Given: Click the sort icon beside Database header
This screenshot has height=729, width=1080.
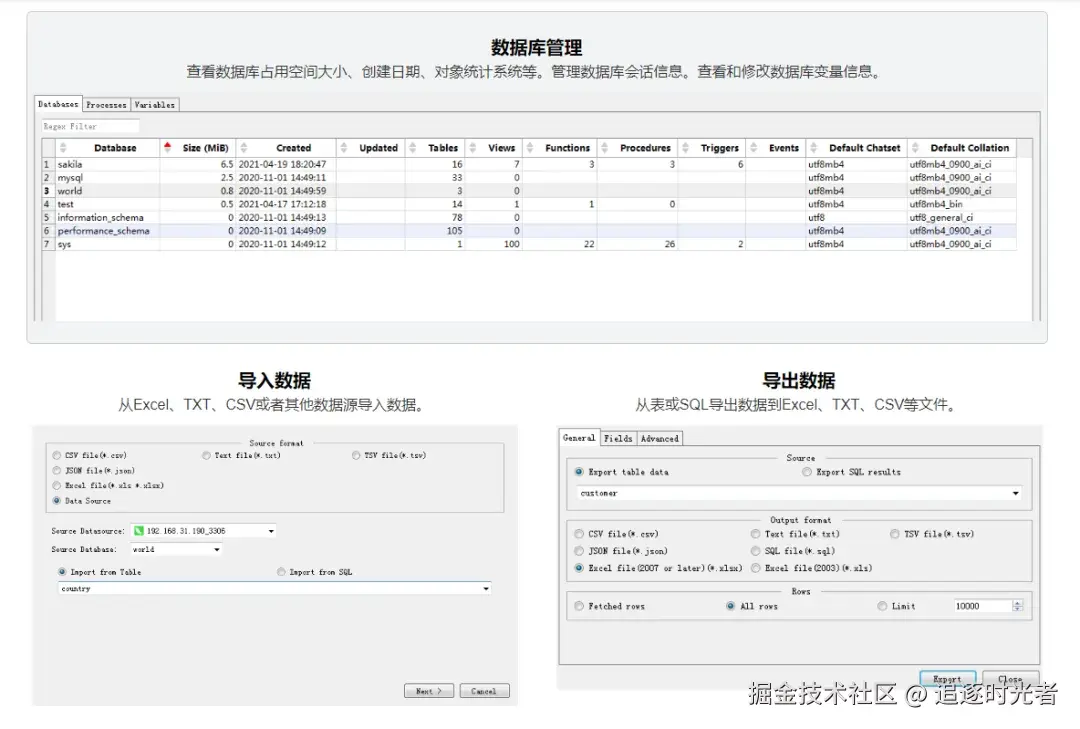Looking at the screenshot, I should (x=63, y=147).
